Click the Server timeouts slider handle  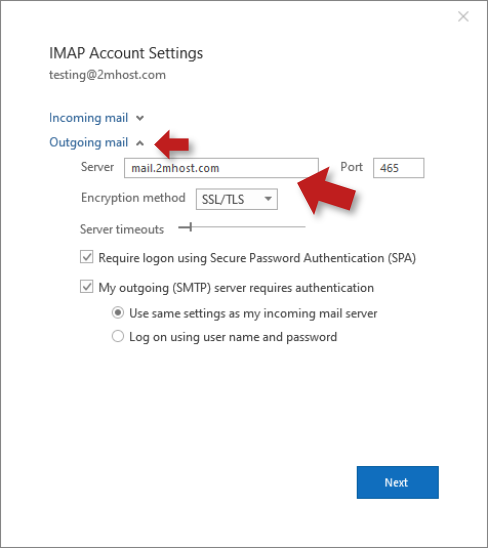[x=191, y=227]
